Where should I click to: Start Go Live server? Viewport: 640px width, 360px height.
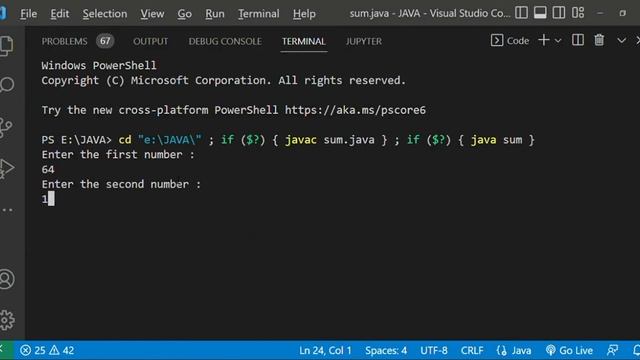569,350
